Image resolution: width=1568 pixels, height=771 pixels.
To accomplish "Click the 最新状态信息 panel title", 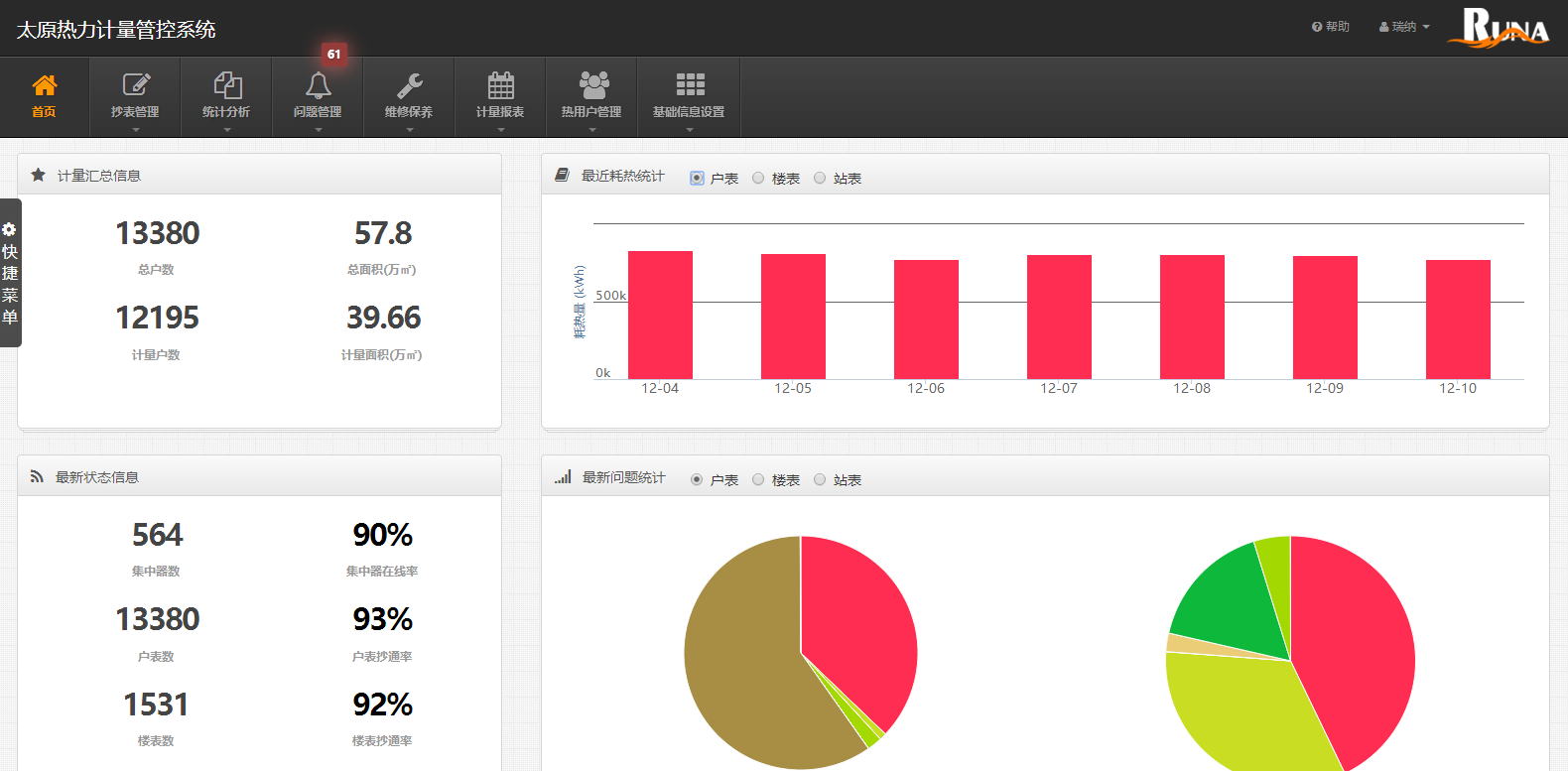I will [x=97, y=477].
